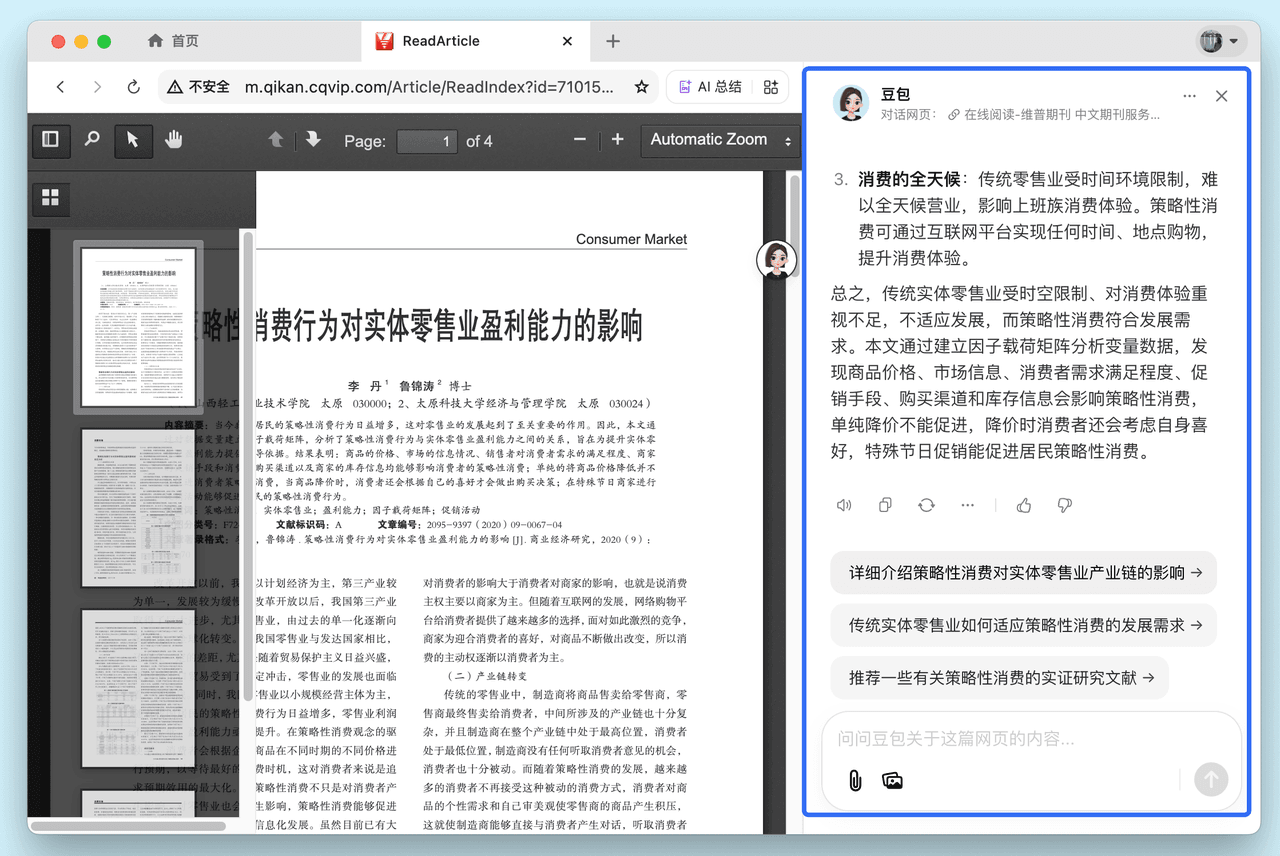Give a thumbs up to the response
Screen dimensions: 1280x856
coord(1023,505)
